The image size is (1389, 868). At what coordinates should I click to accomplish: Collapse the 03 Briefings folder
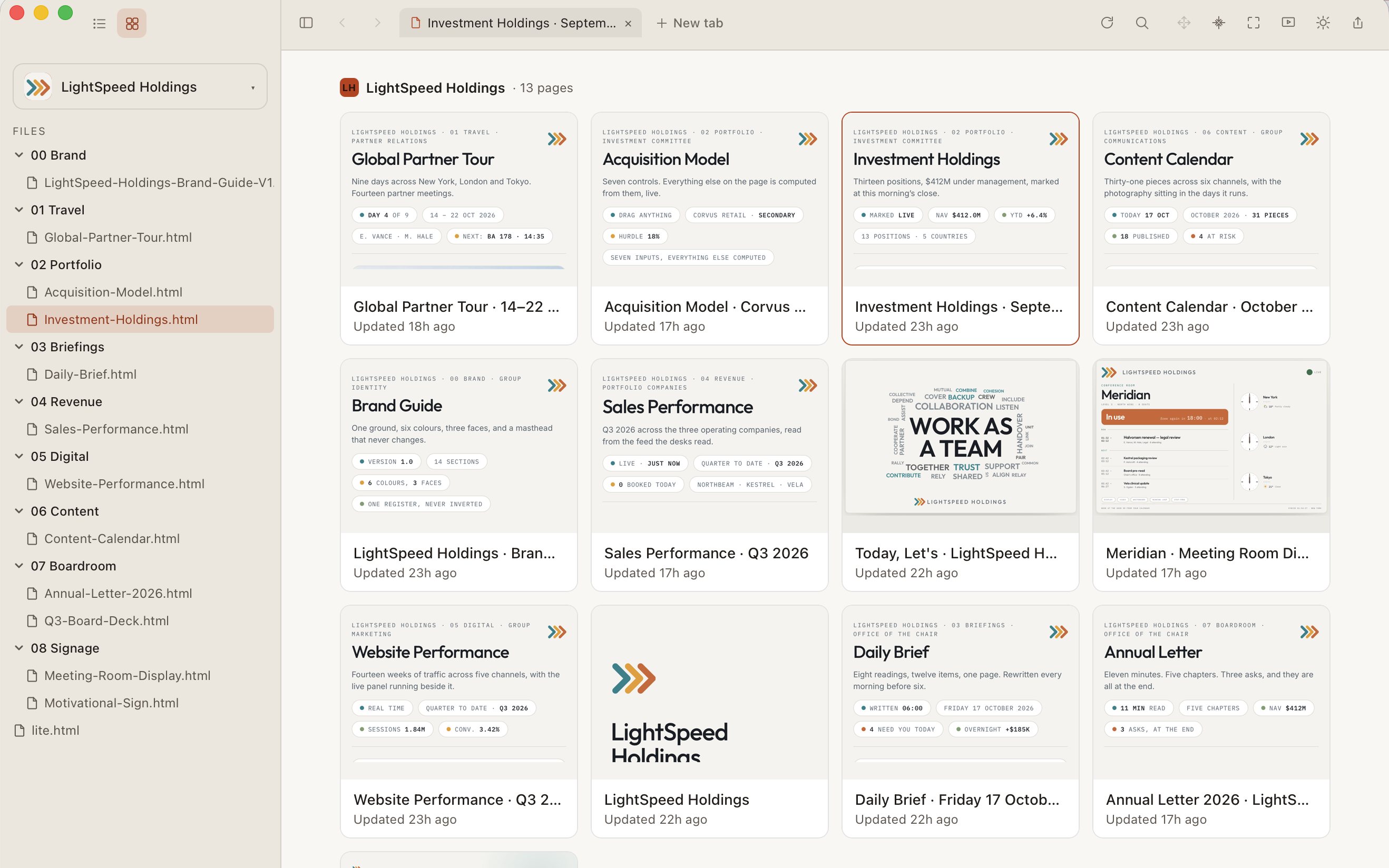19,347
